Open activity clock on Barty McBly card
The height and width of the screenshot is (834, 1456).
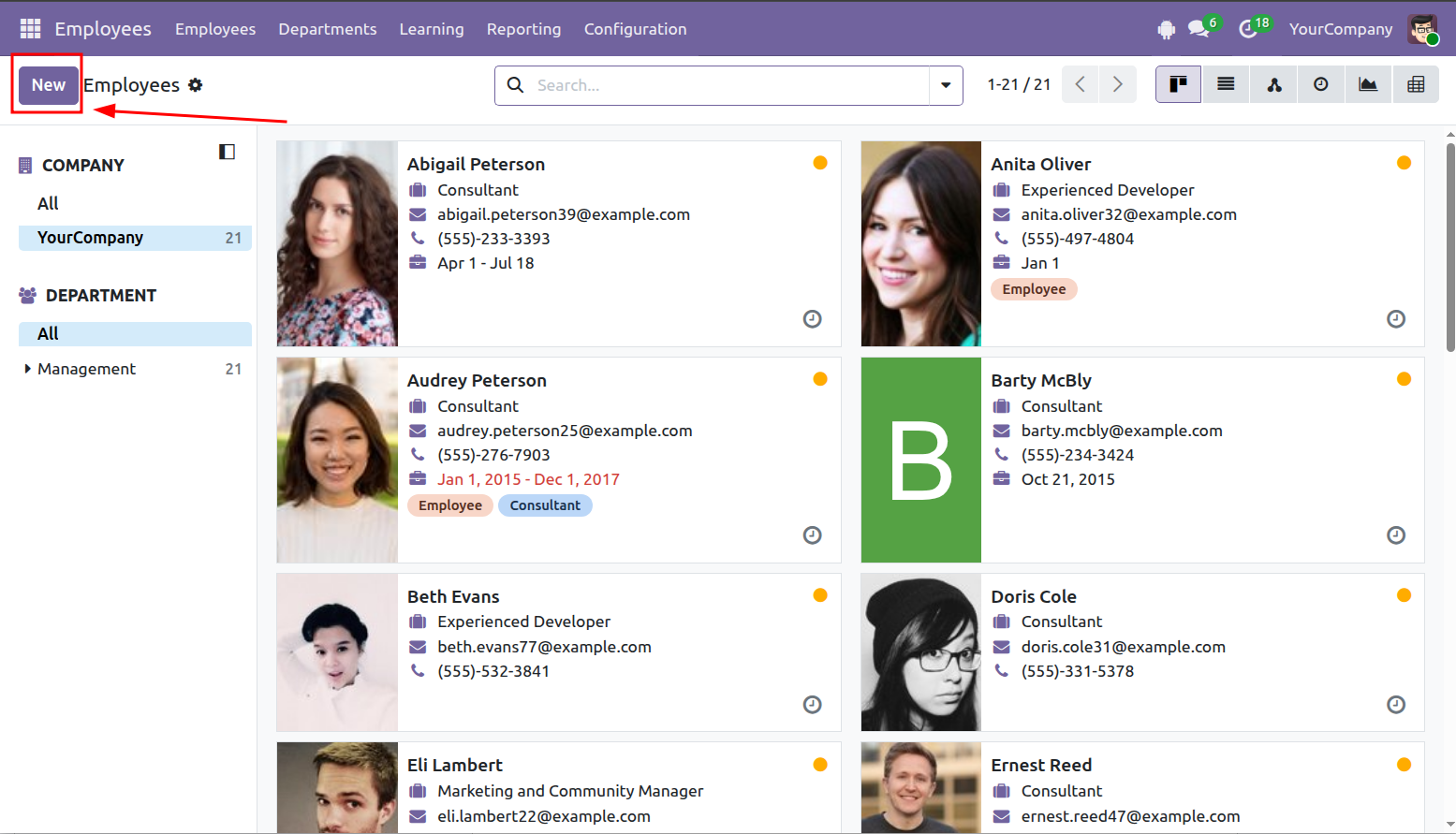point(1395,535)
